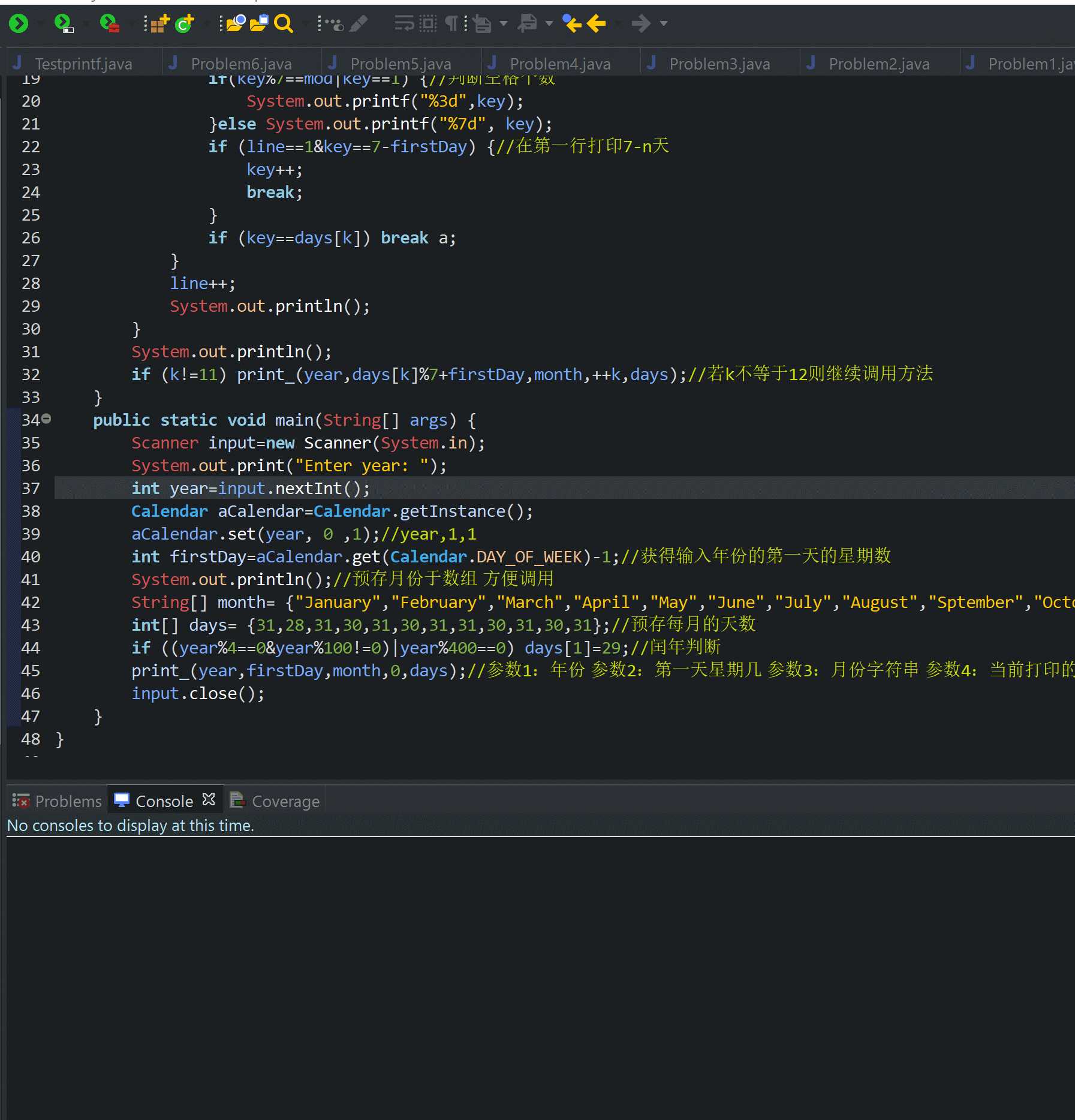Open the Previous Annotation dropdown arrow
Screen dimensions: 1075x1120
(x=549, y=23)
